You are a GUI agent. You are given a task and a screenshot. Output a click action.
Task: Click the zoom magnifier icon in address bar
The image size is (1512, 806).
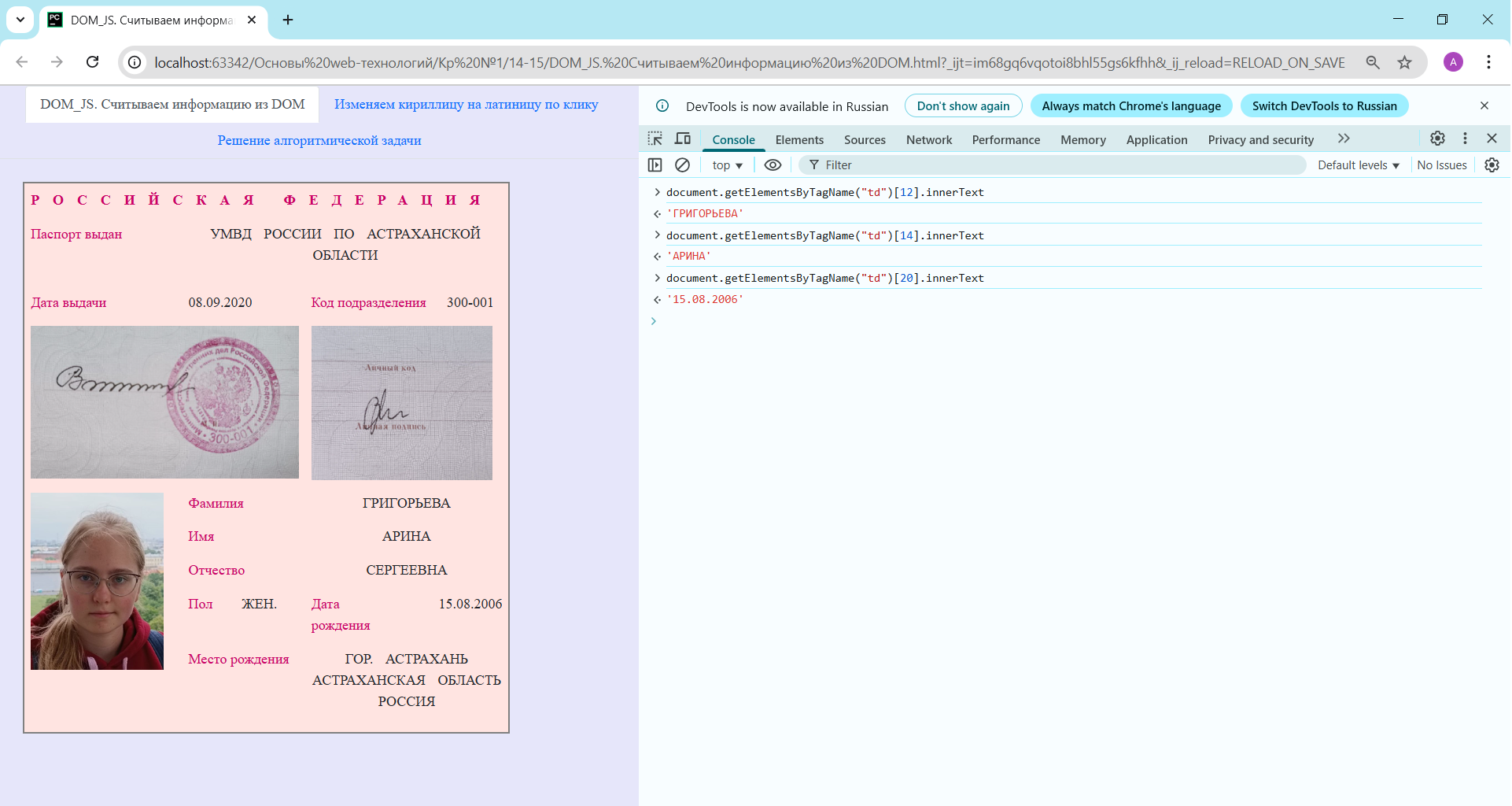tap(1373, 62)
